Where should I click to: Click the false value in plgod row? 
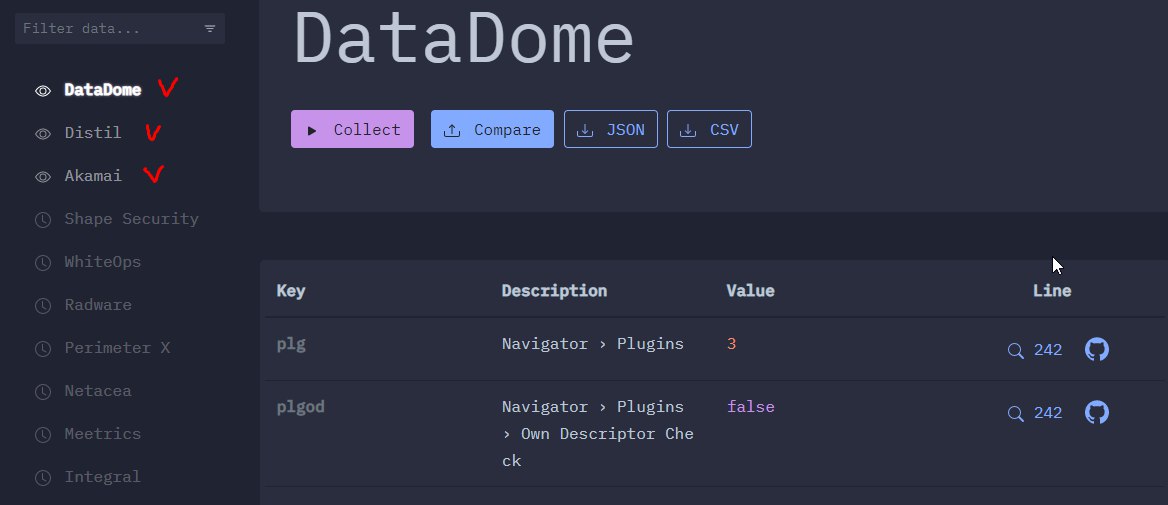(750, 407)
